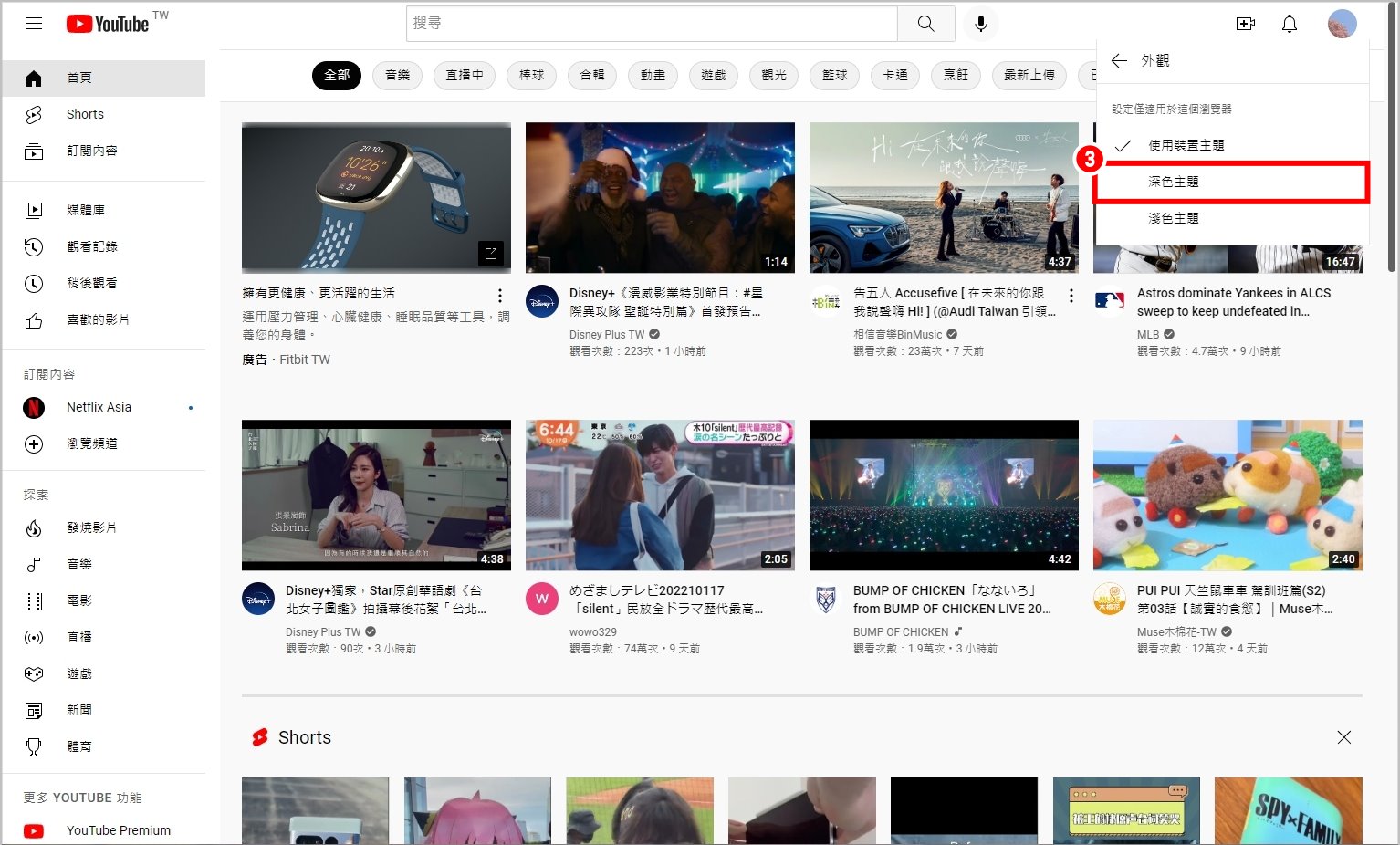Select the 合輯 filter chip

(592, 75)
